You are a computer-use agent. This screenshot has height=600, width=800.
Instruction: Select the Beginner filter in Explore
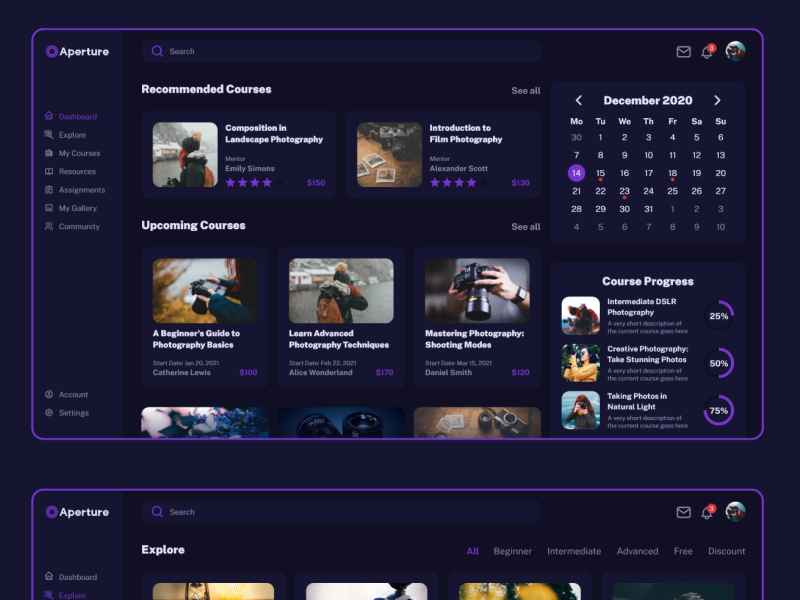(513, 551)
